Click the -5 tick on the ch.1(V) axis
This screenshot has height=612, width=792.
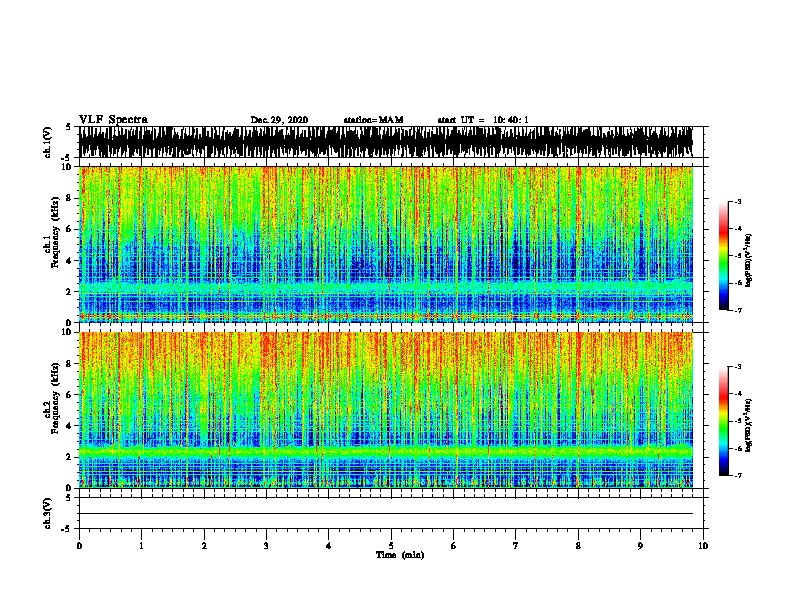click(x=66, y=158)
